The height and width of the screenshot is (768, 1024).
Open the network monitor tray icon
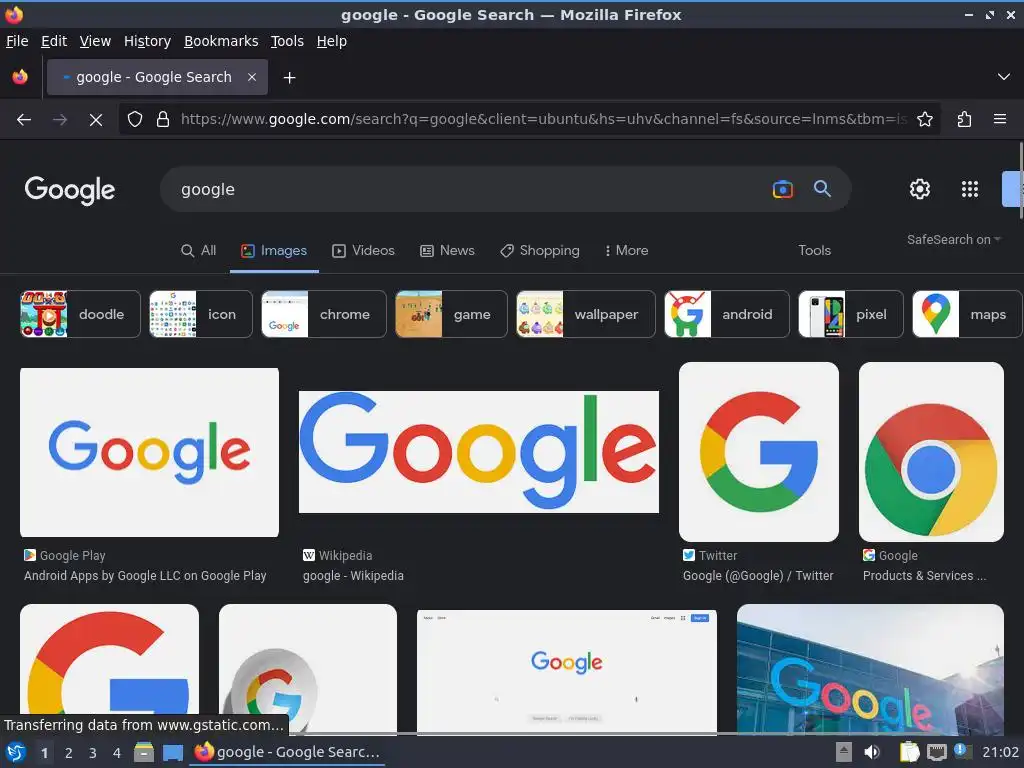pos(936,753)
